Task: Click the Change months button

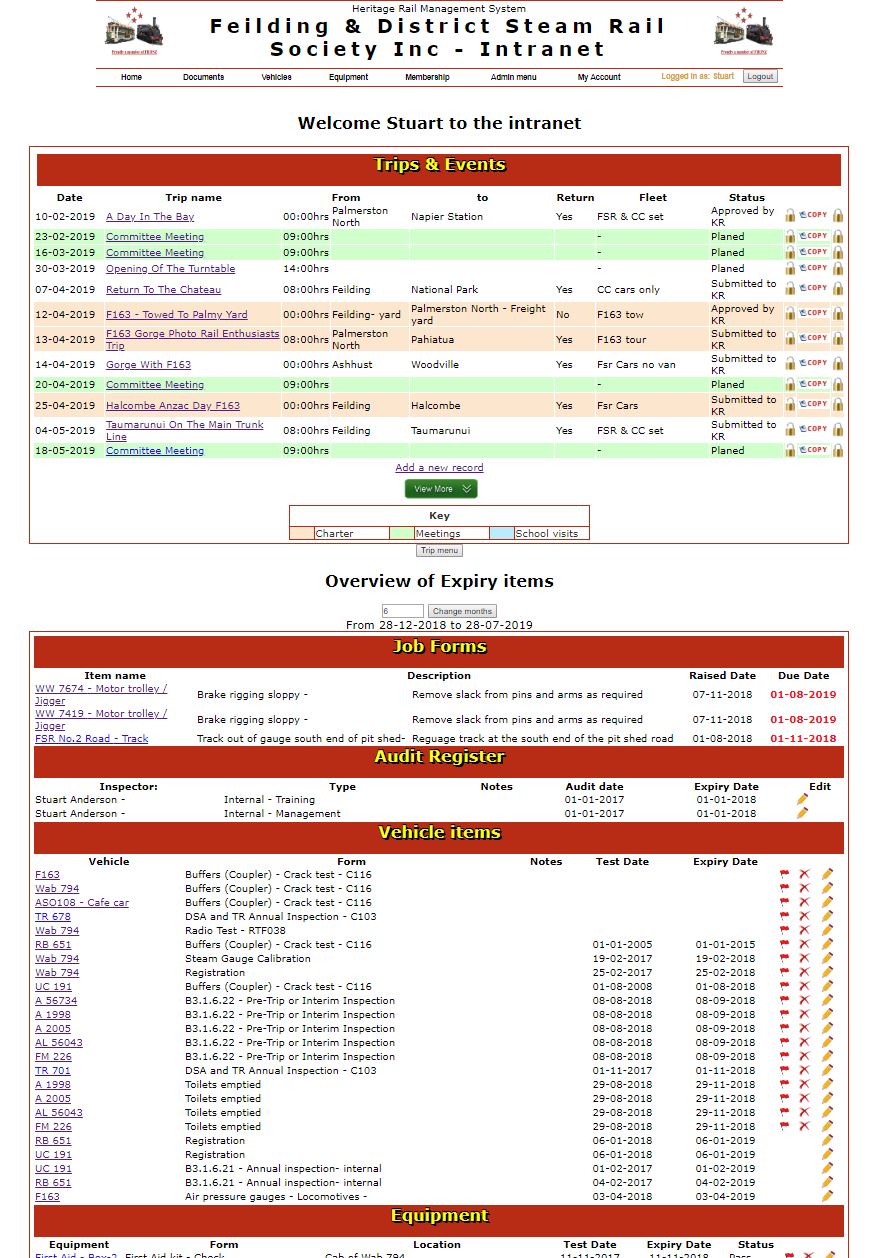Action: [x=462, y=611]
